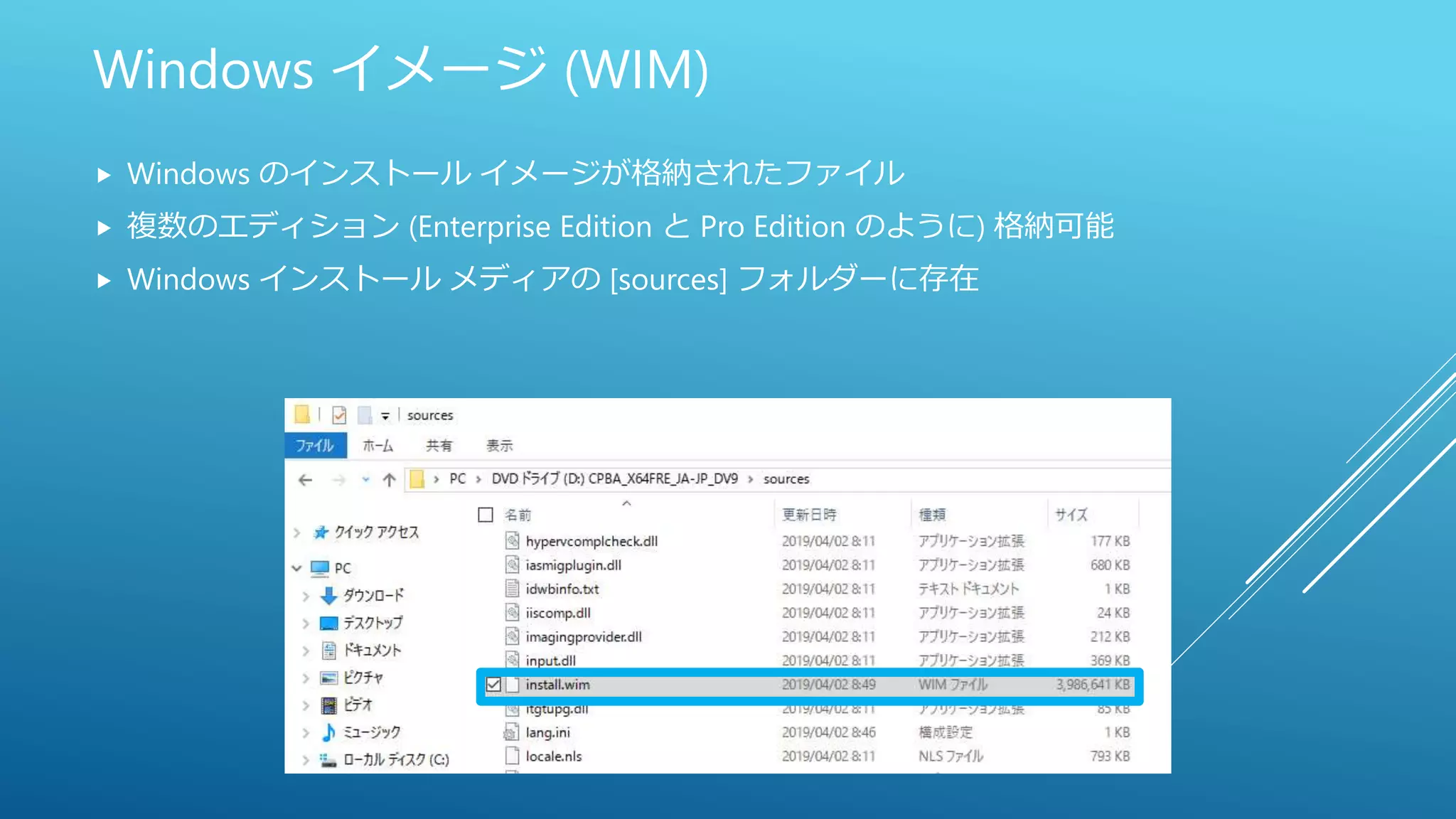Click the iiscomp.dll file icon

513,613
